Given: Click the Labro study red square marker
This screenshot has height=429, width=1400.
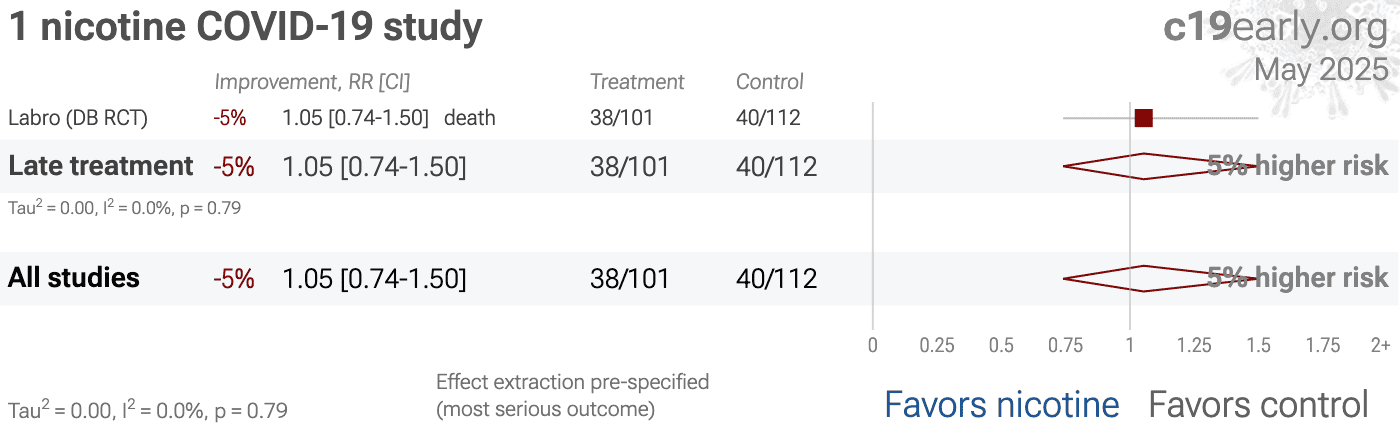Looking at the screenshot, I should click(x=1144, y=118).
